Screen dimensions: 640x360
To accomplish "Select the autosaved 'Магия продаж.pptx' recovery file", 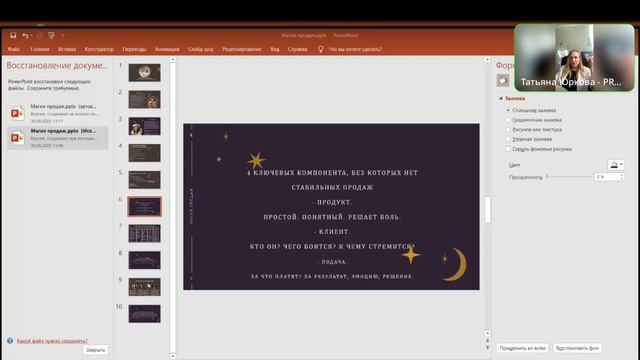I will coord(58,113).
